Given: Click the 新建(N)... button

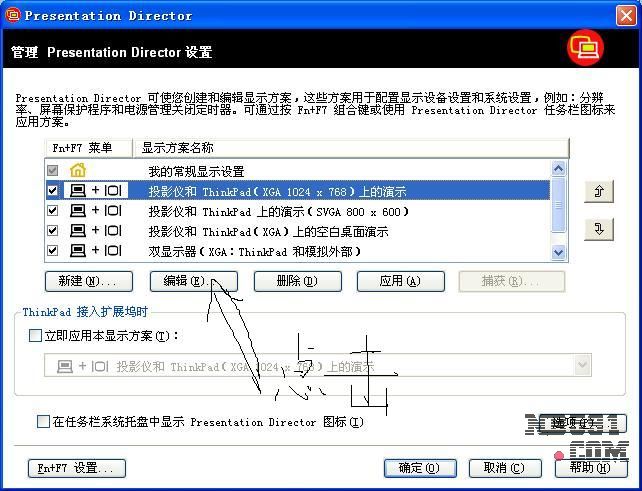Looking at the screenshot, I should [89, 281].
